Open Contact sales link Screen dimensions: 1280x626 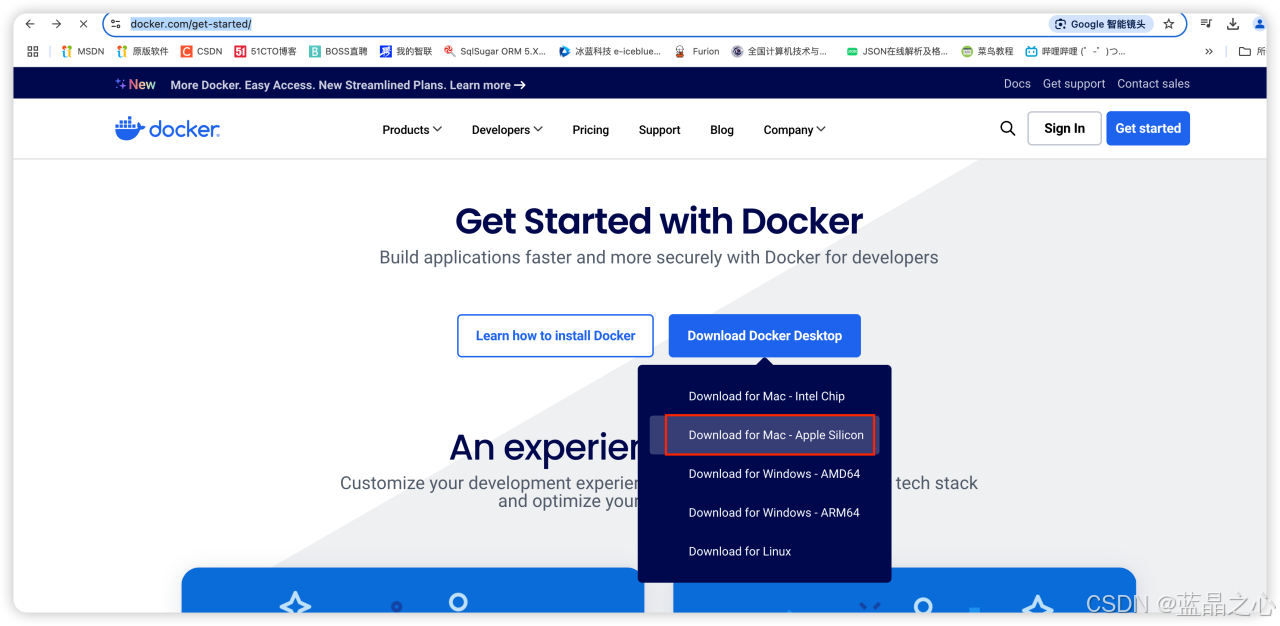point(1153,84)
